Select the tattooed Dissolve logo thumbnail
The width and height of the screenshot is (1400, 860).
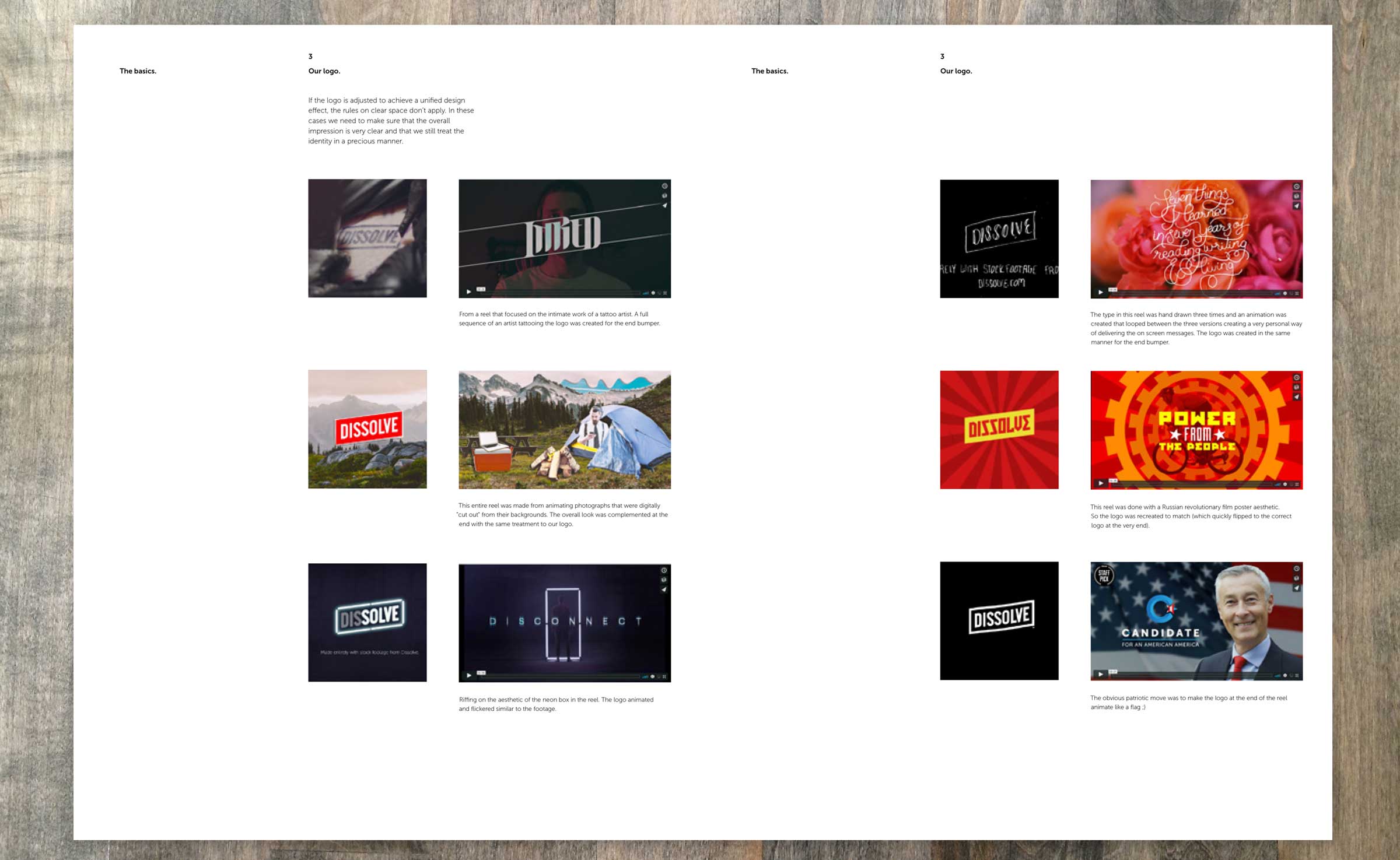(x=367, y=238)
